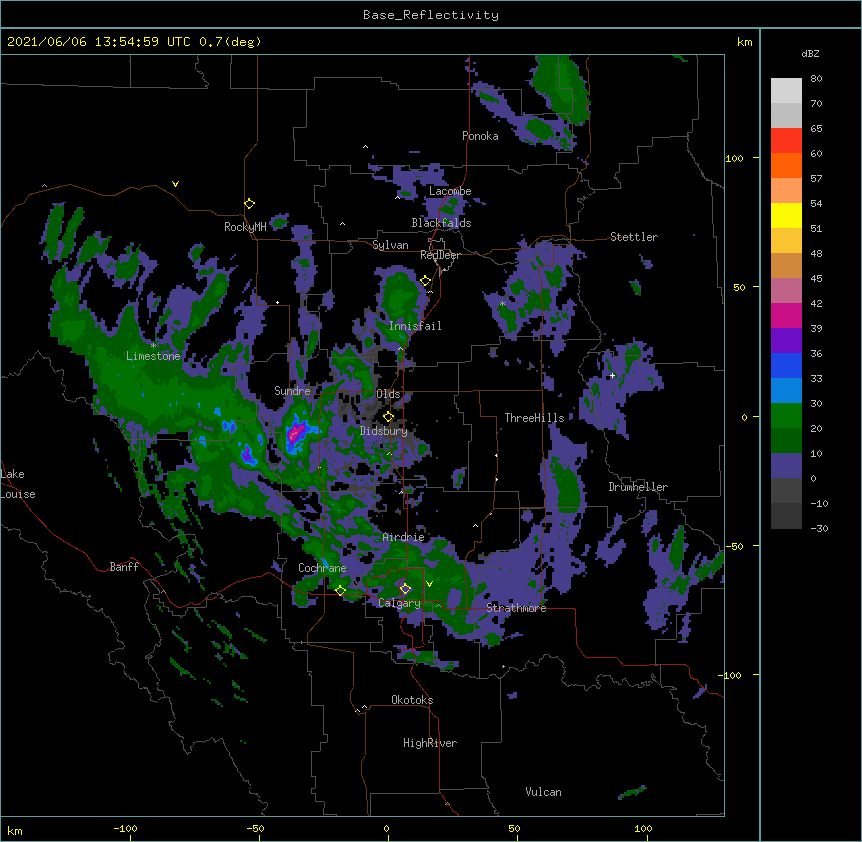The height and width of the screenshot is (842, 862).
Task: Select the Drumheller label
Action: coord(638,487)
